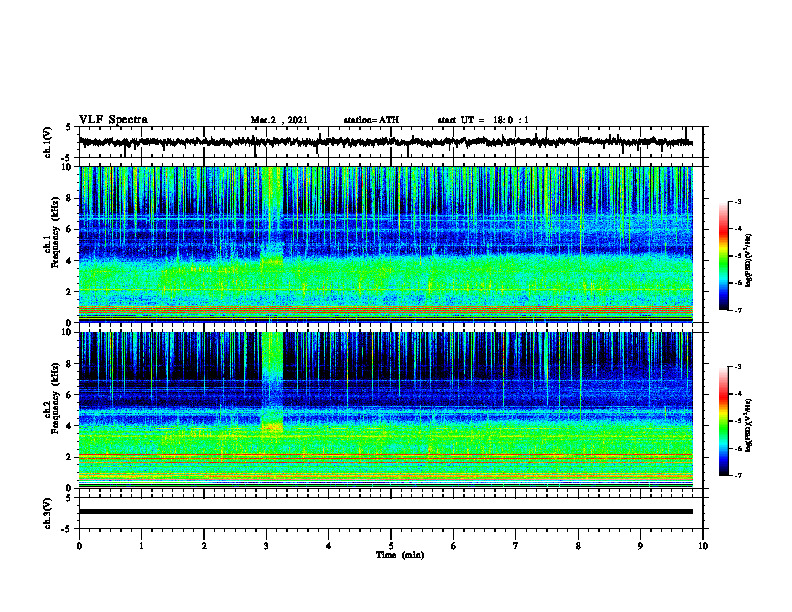Click the "ch.3(V)" axis label

coord(48,513)
